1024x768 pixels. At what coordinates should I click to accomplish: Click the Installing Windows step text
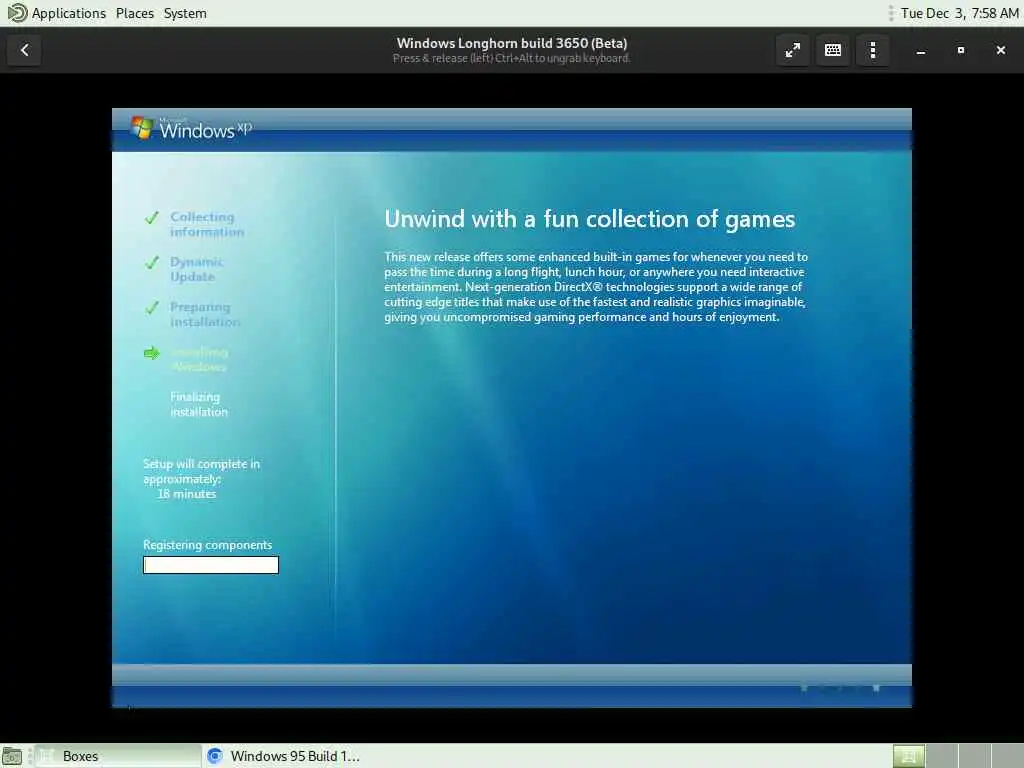point(200,359)
